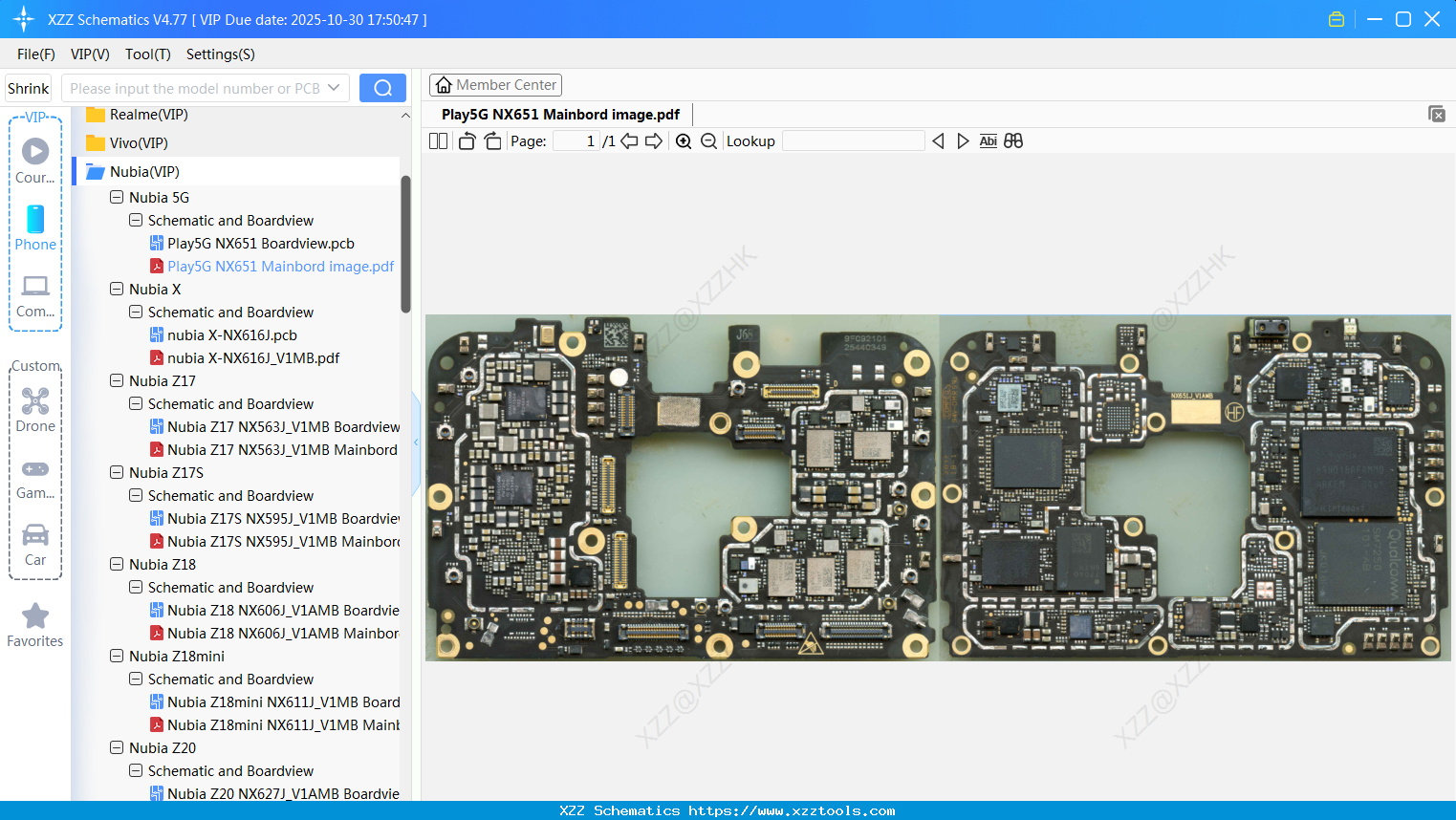
Task: Rotate the PDF clockwise
Action: (492, 140)
